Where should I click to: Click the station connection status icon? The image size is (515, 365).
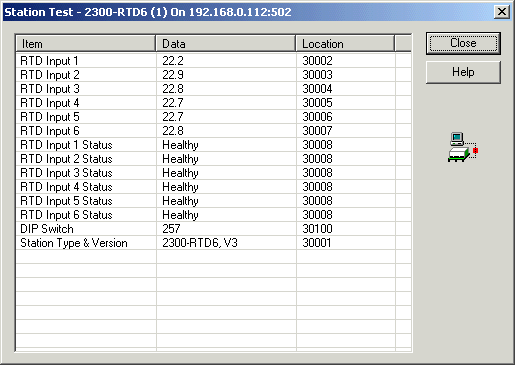463,147
